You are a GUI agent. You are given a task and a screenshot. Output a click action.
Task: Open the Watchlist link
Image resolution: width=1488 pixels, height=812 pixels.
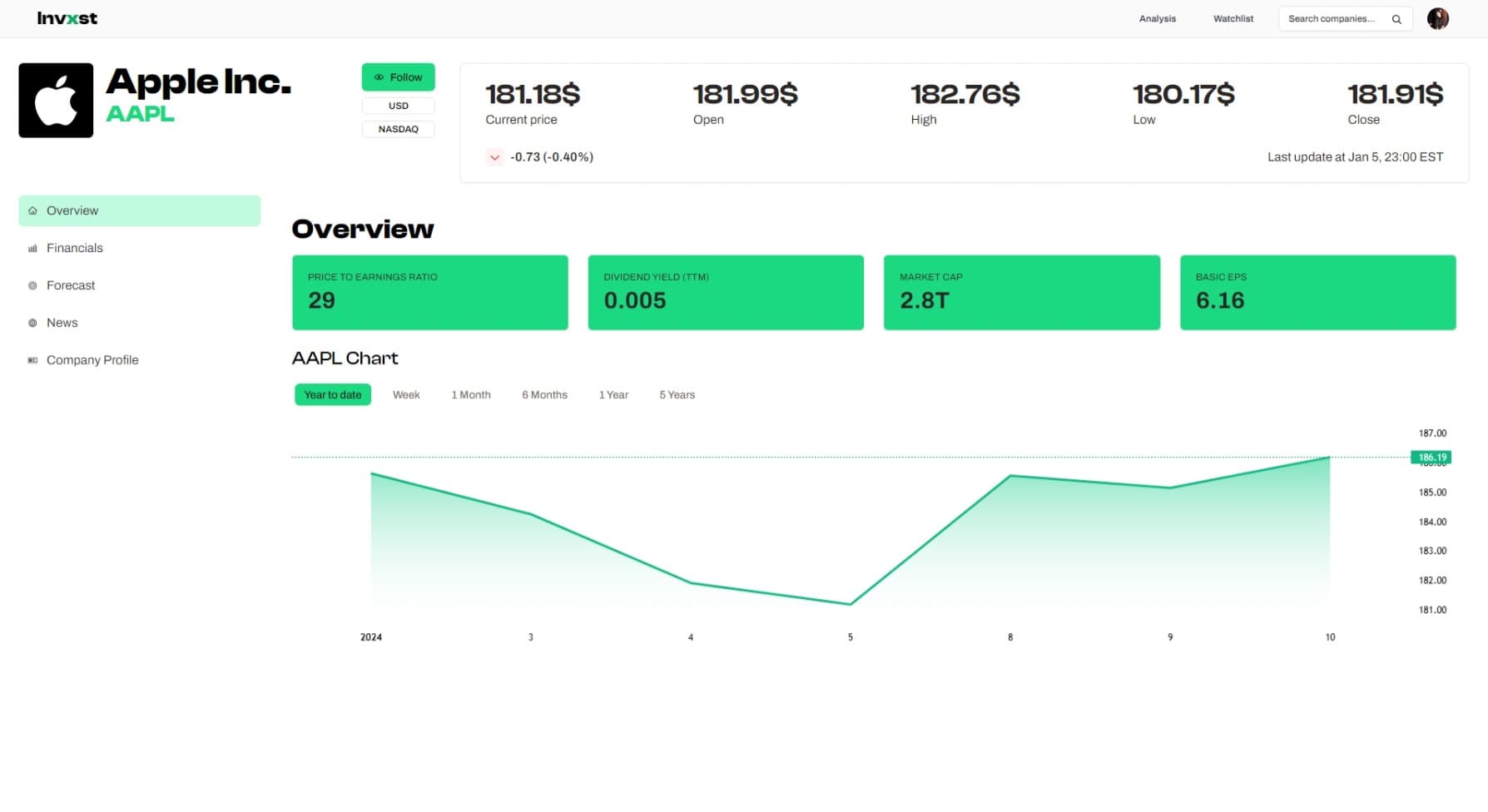coord(1233,19)
